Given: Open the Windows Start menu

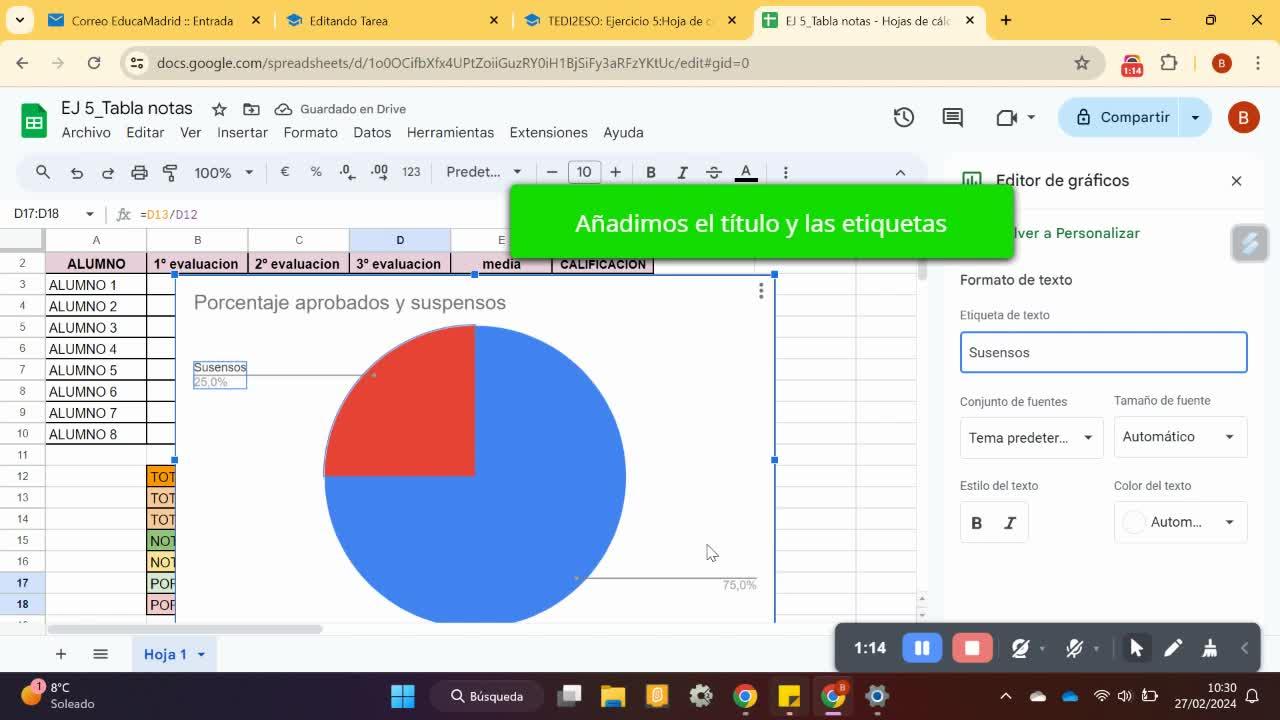Looking at the screenshot, I should point(403,696).
